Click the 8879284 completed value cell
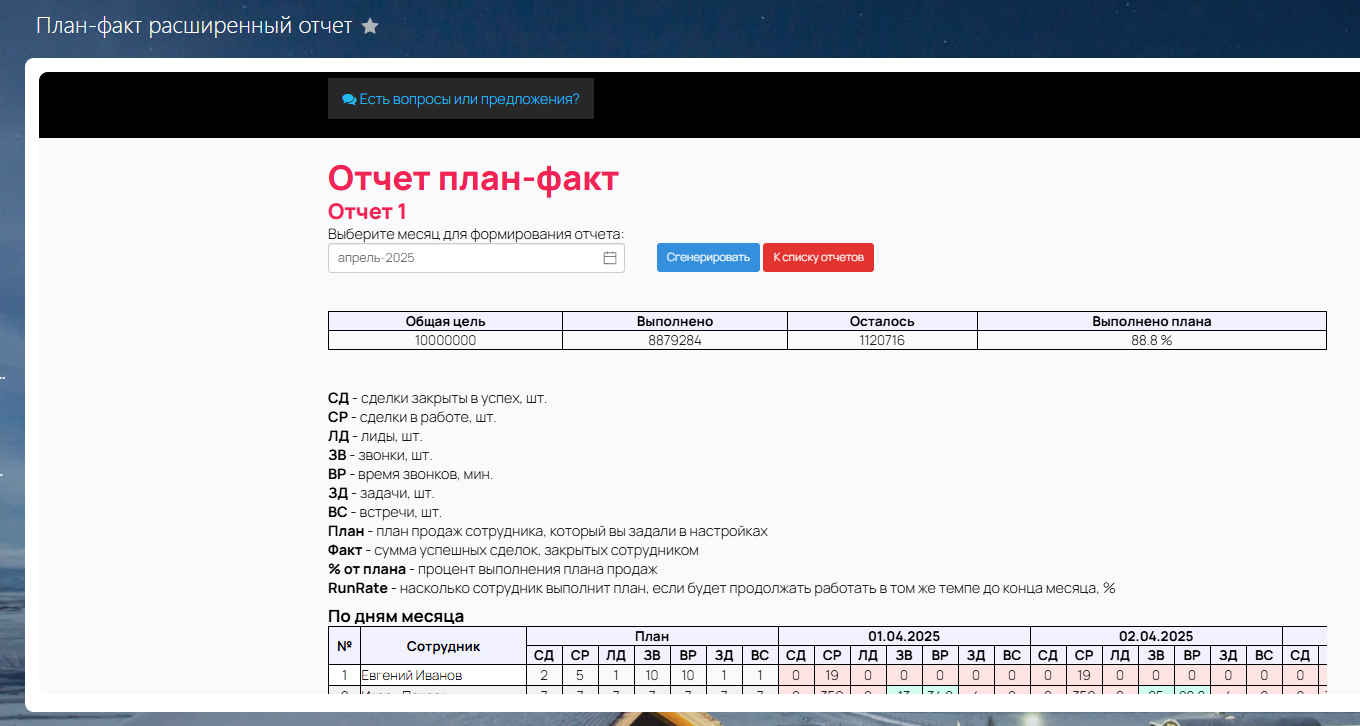This screenshot has width=1360, height=726. (674, 340)
